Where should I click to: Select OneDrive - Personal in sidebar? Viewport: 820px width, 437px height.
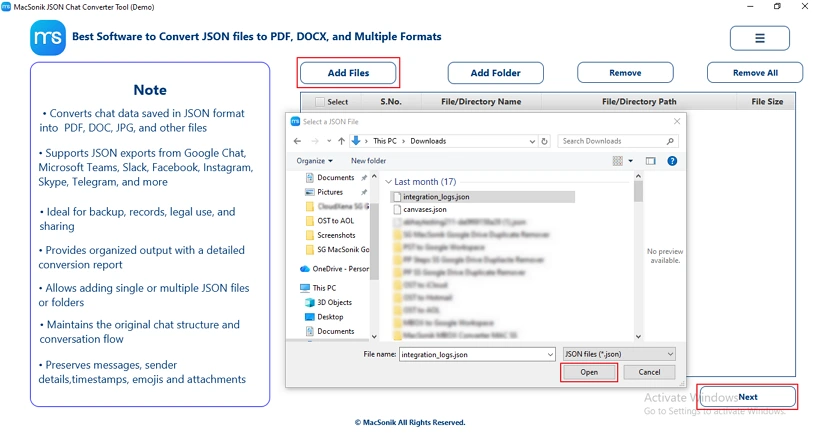pos(340,269)
